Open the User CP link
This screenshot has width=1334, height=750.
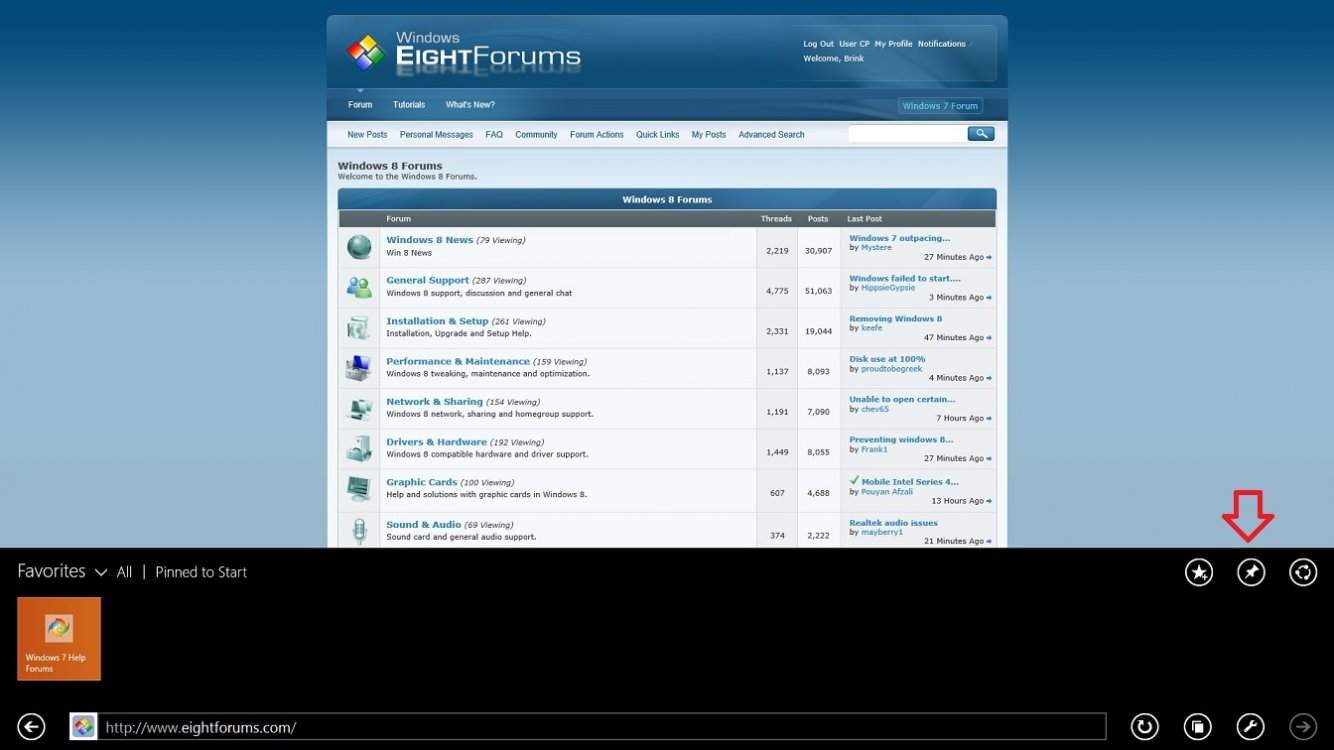point(854,44)
